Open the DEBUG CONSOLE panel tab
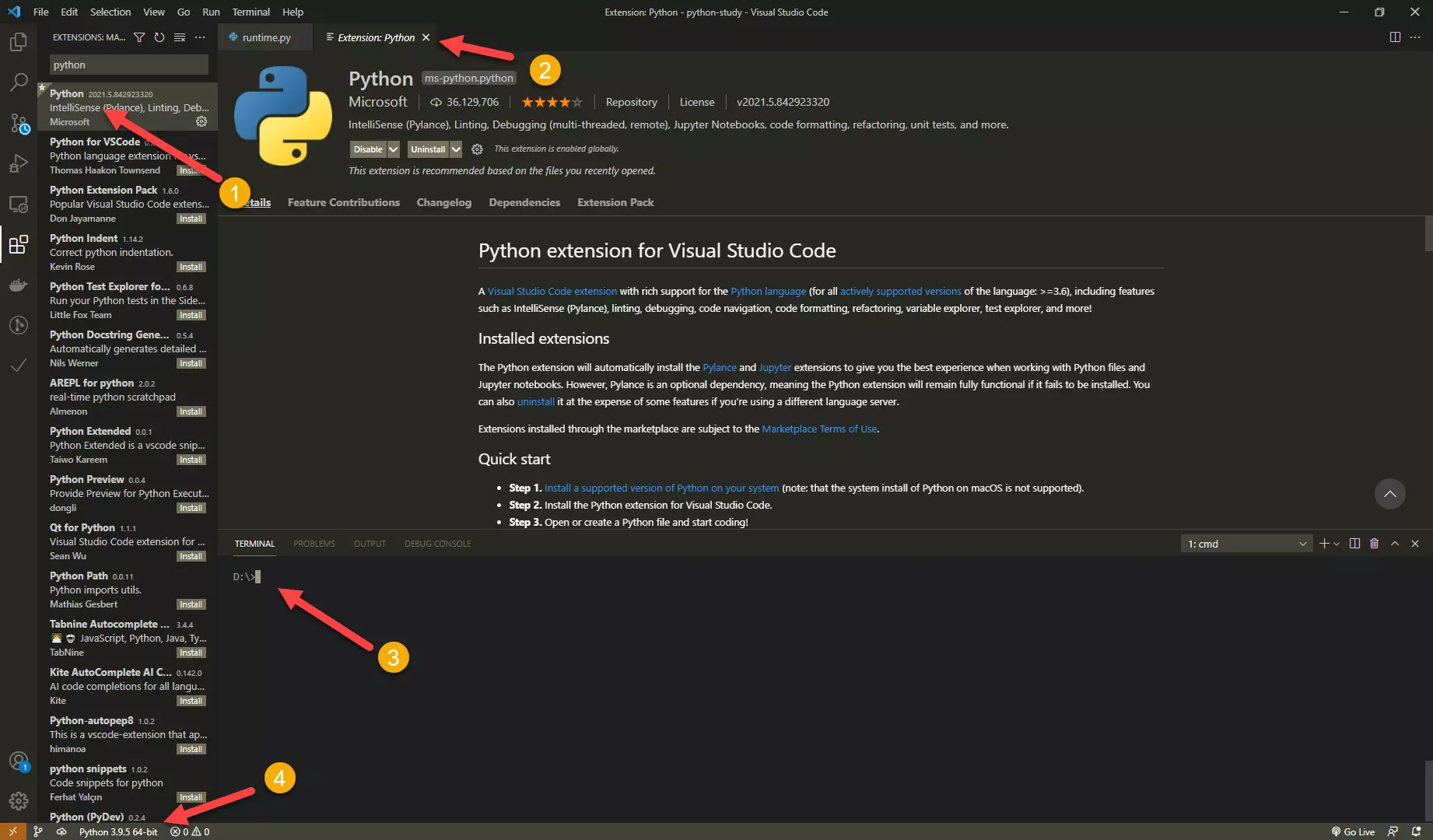1433x840 pixels. pyautogui.click(x=438, y=544)
